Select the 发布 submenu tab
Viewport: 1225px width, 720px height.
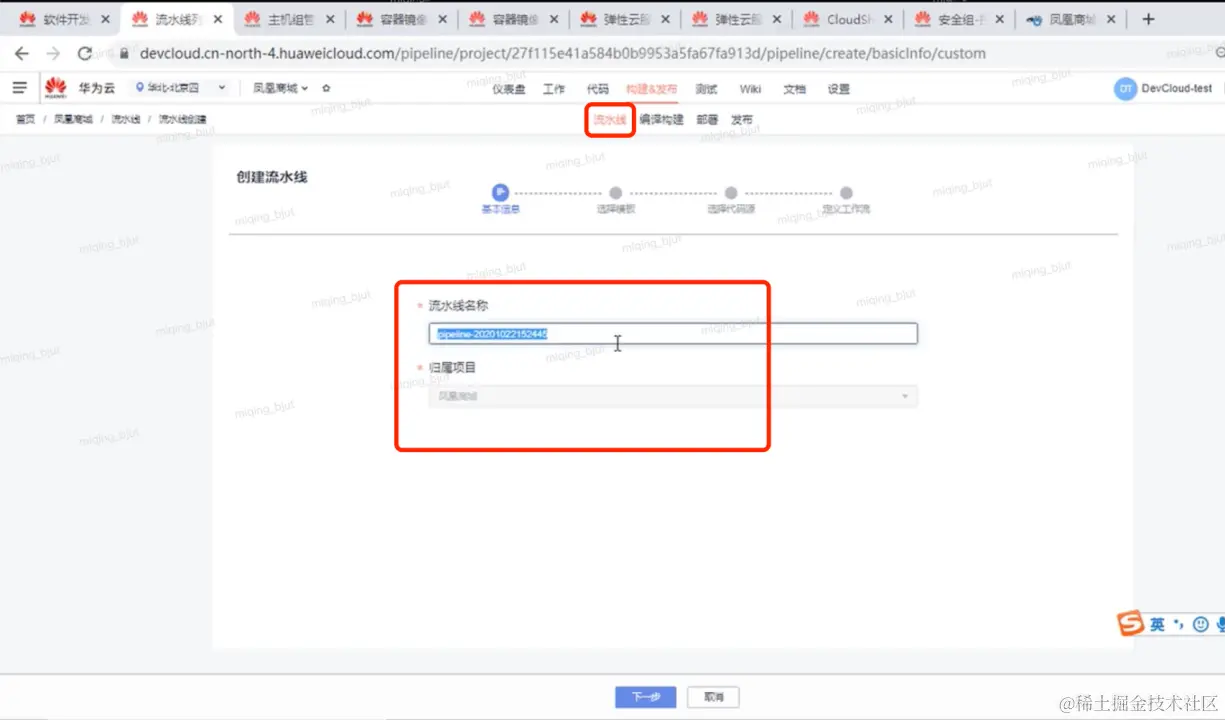click(x=742, y=120)
